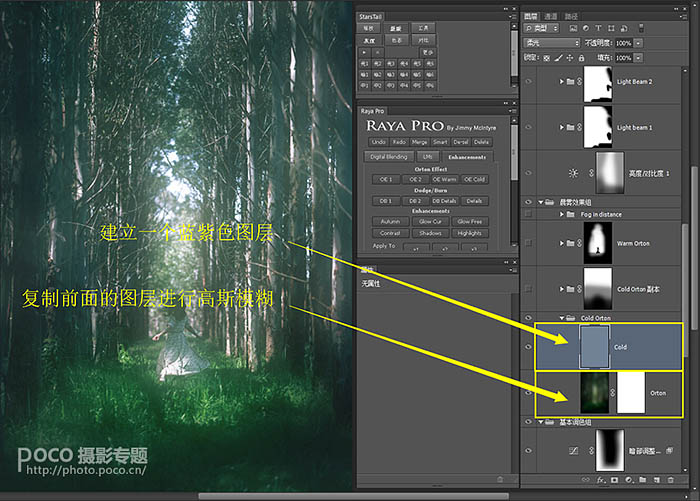Expand the Fog in distance group
The image size is (700, 501).
click(562, 214)
